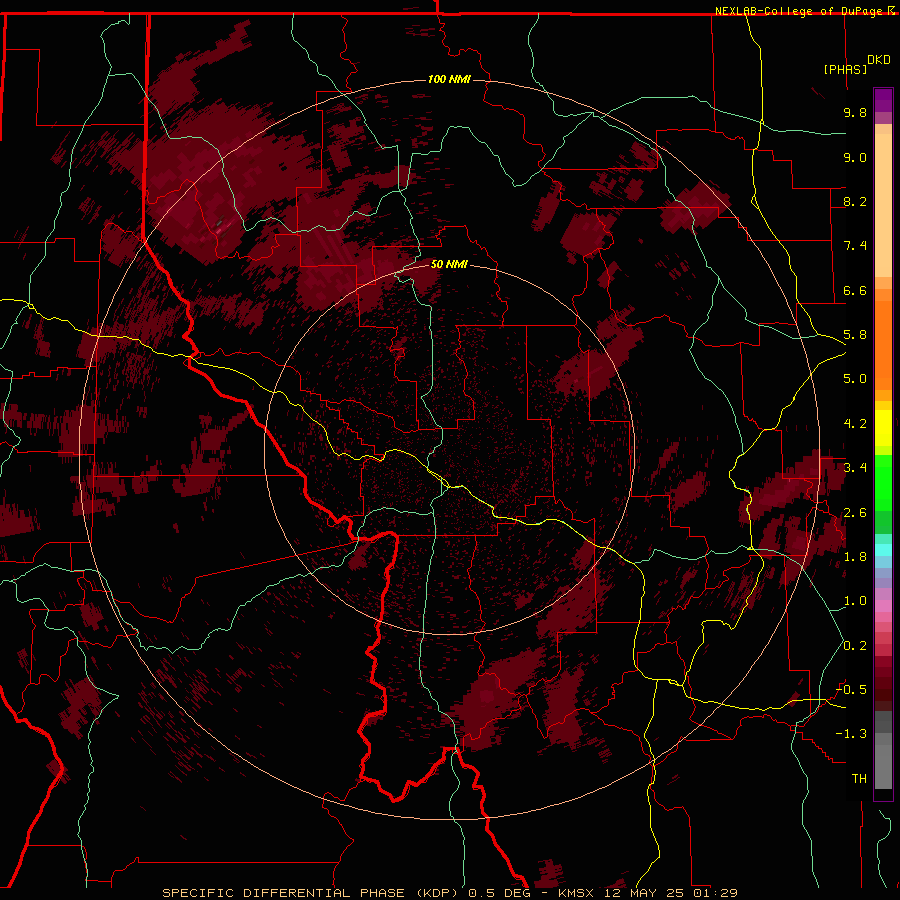
Task: Click the yellow band of the color bar
Action: point(883,428)
